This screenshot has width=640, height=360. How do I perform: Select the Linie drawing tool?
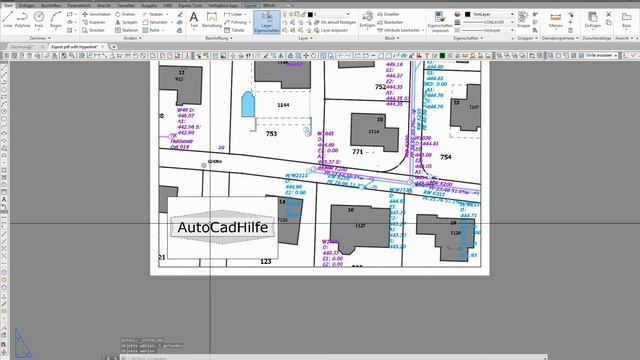pos(8,19)
